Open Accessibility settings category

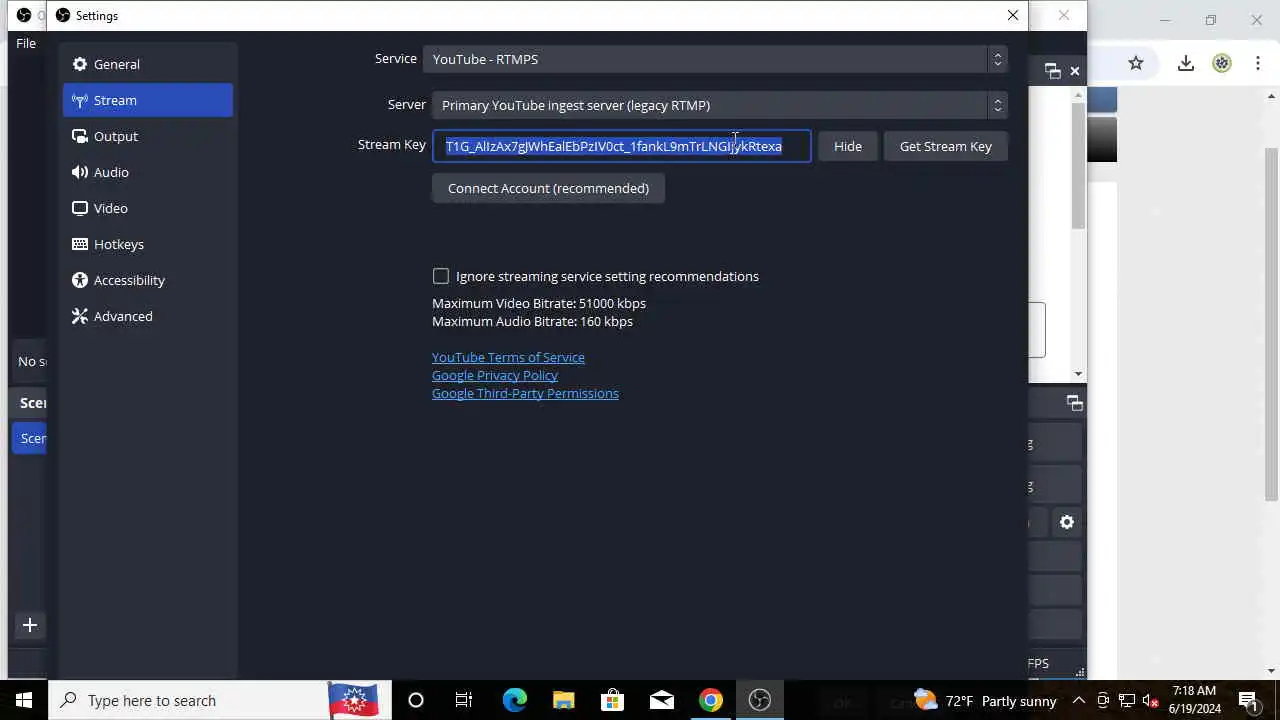tap(147, 280)
